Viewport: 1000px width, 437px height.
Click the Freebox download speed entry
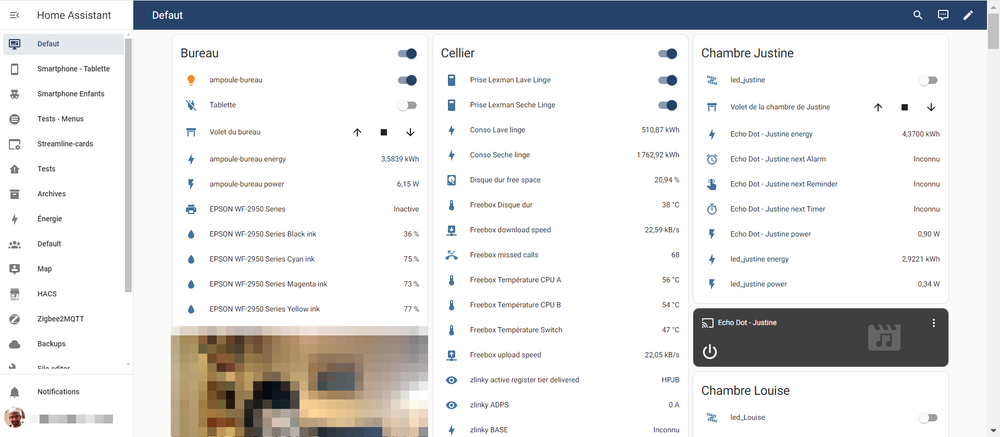pyautogui.click(x=510, y=230)
